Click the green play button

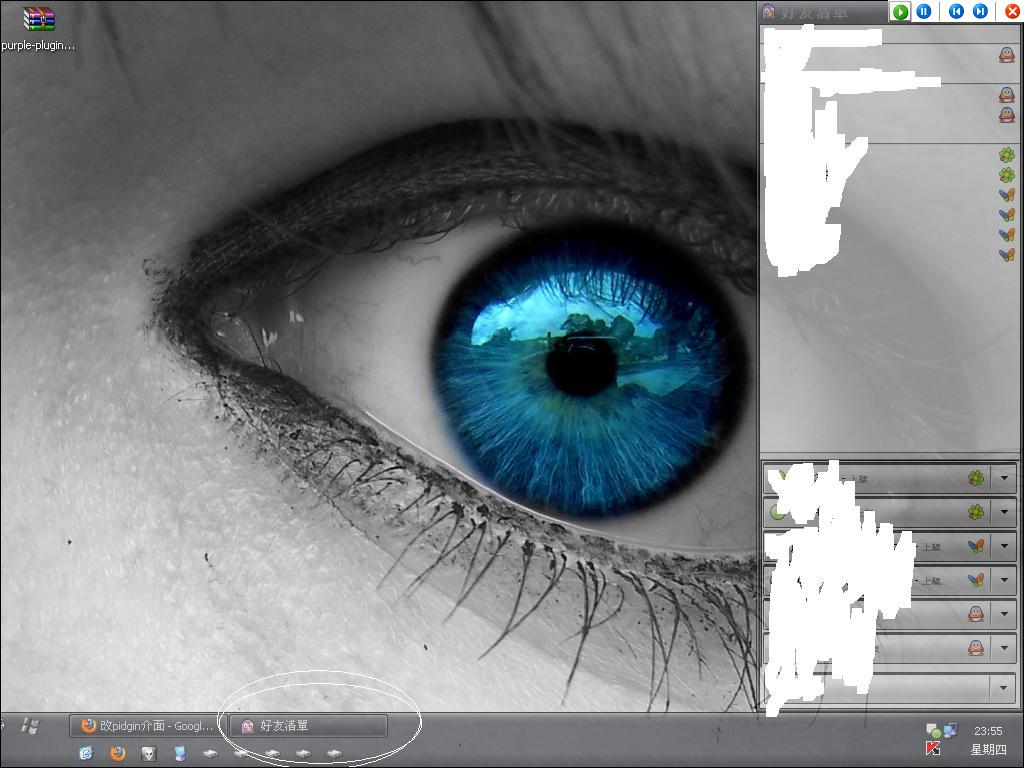click(900, 12)
